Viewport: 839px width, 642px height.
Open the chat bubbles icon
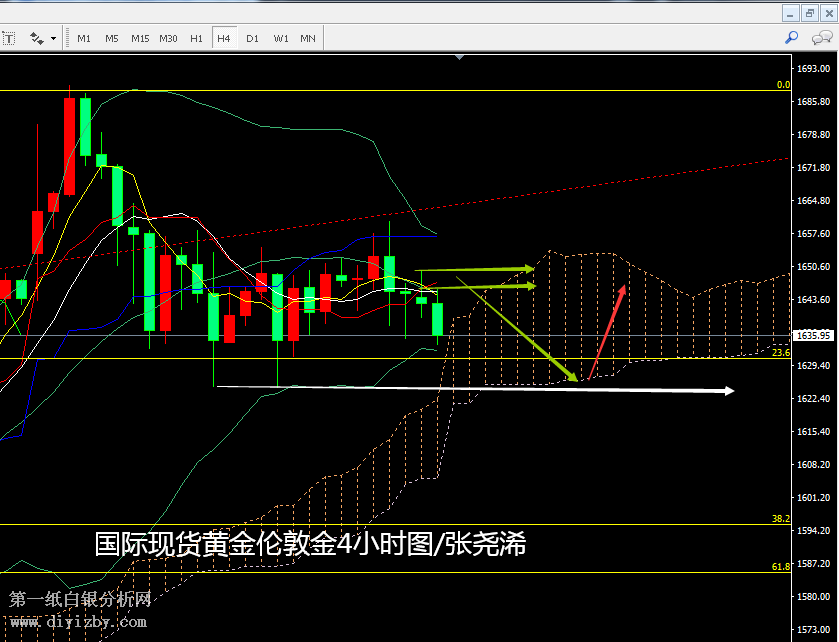point(822,38)
